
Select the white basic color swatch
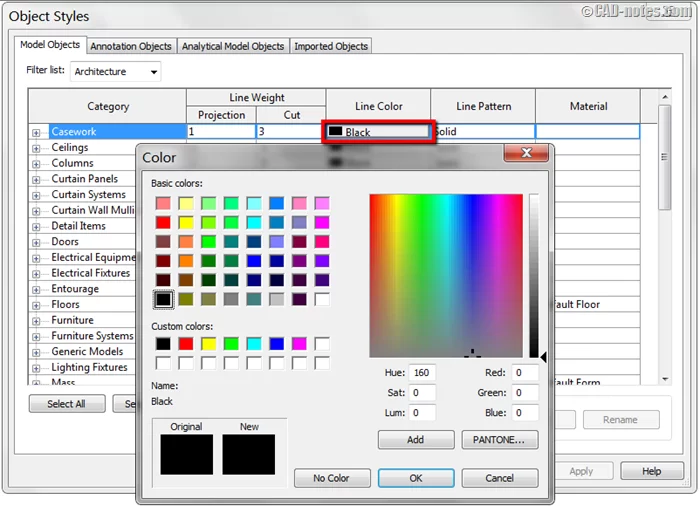(x=322, y=299)
